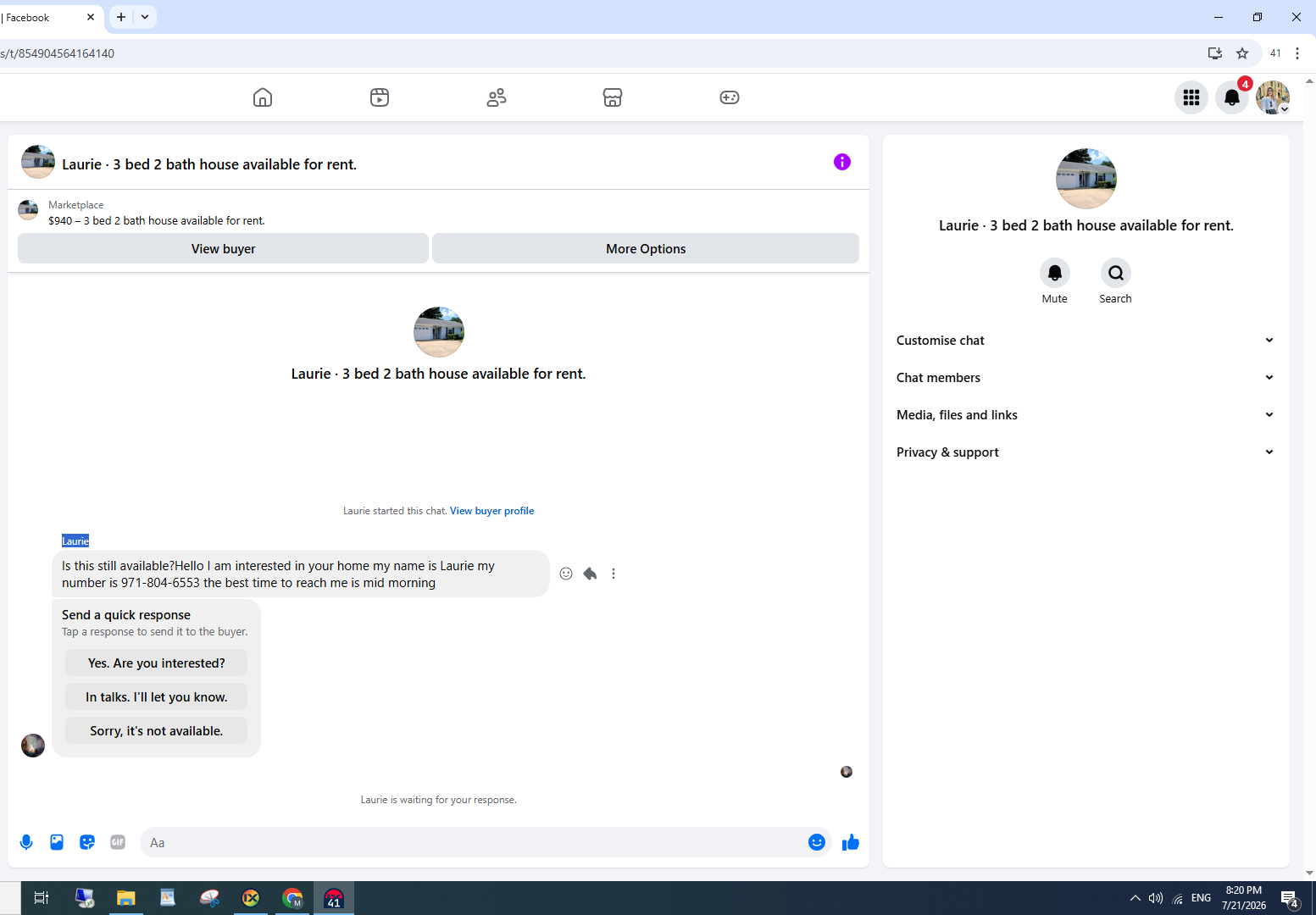
Task: Click the $940 Marketplace listing link
Action: click(x=157, y=220)
